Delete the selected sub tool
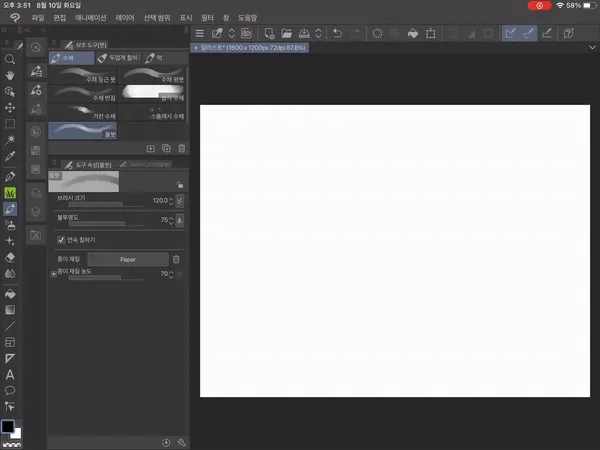The image size is (600, 450). coord(182,148)
